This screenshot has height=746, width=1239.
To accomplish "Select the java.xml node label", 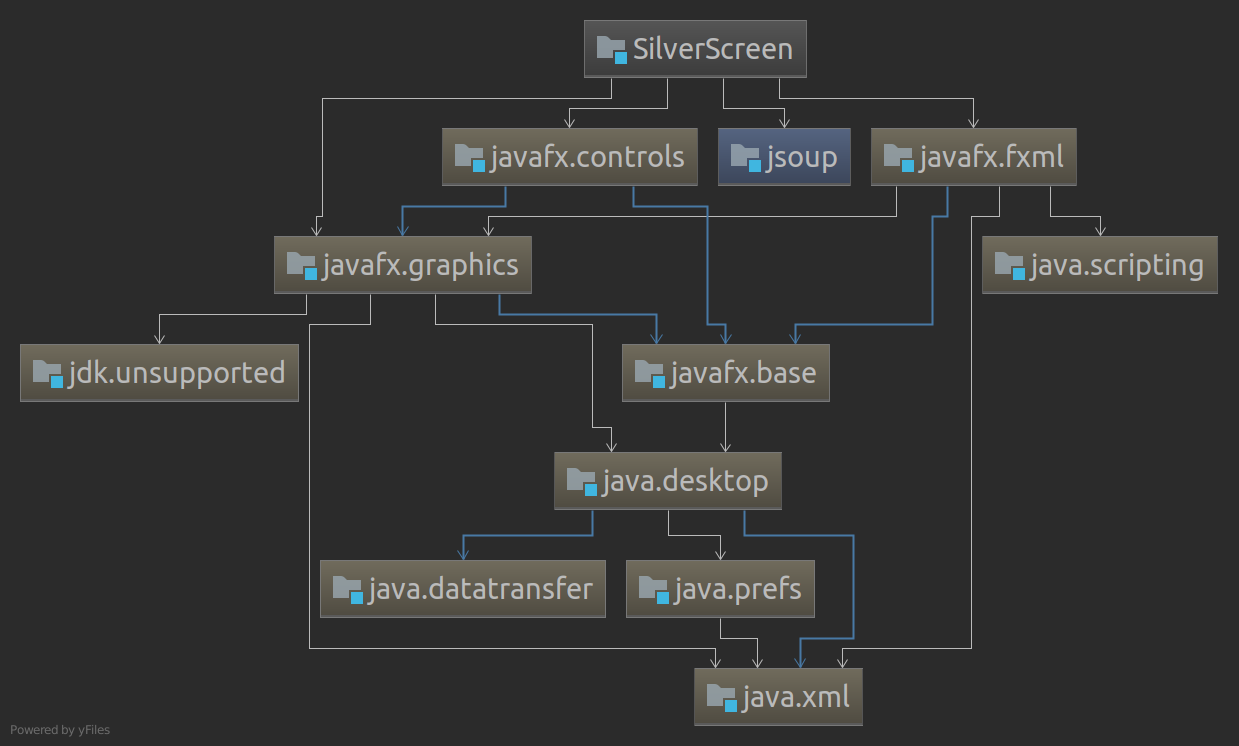I will [797, 697].
